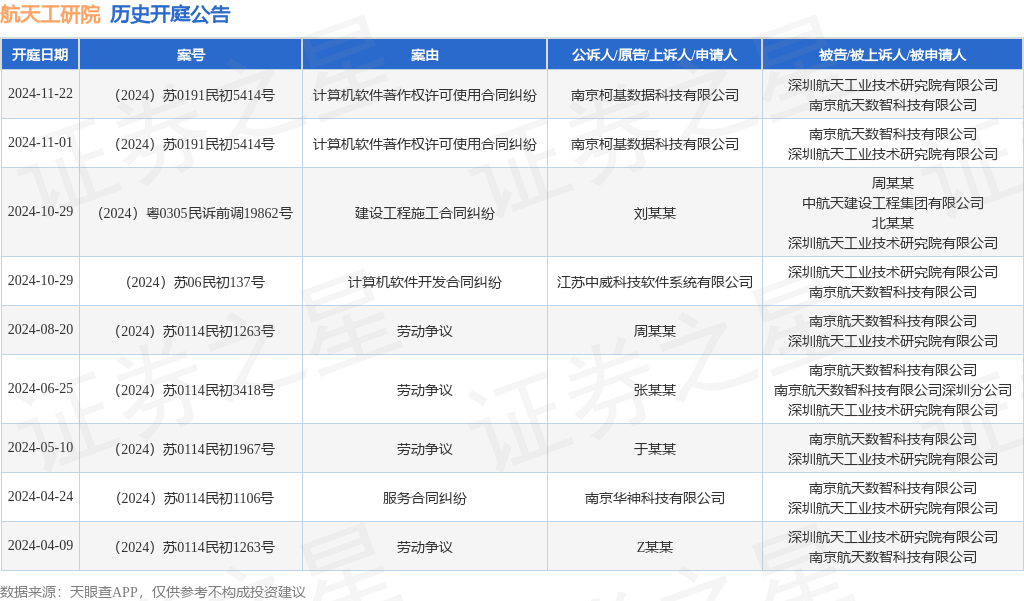Click the date cell 2024-11-01
1024x601 pixels.
(x=40, y=142)
